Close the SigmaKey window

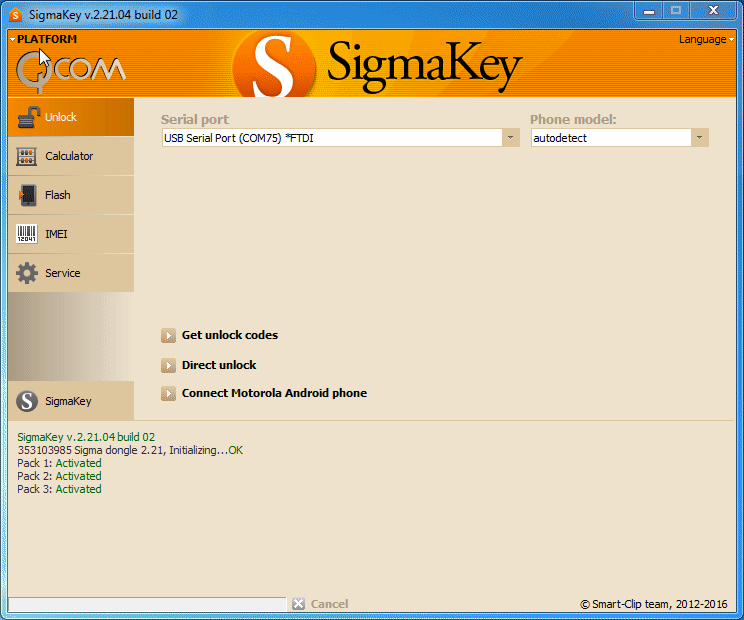point(713,11)
